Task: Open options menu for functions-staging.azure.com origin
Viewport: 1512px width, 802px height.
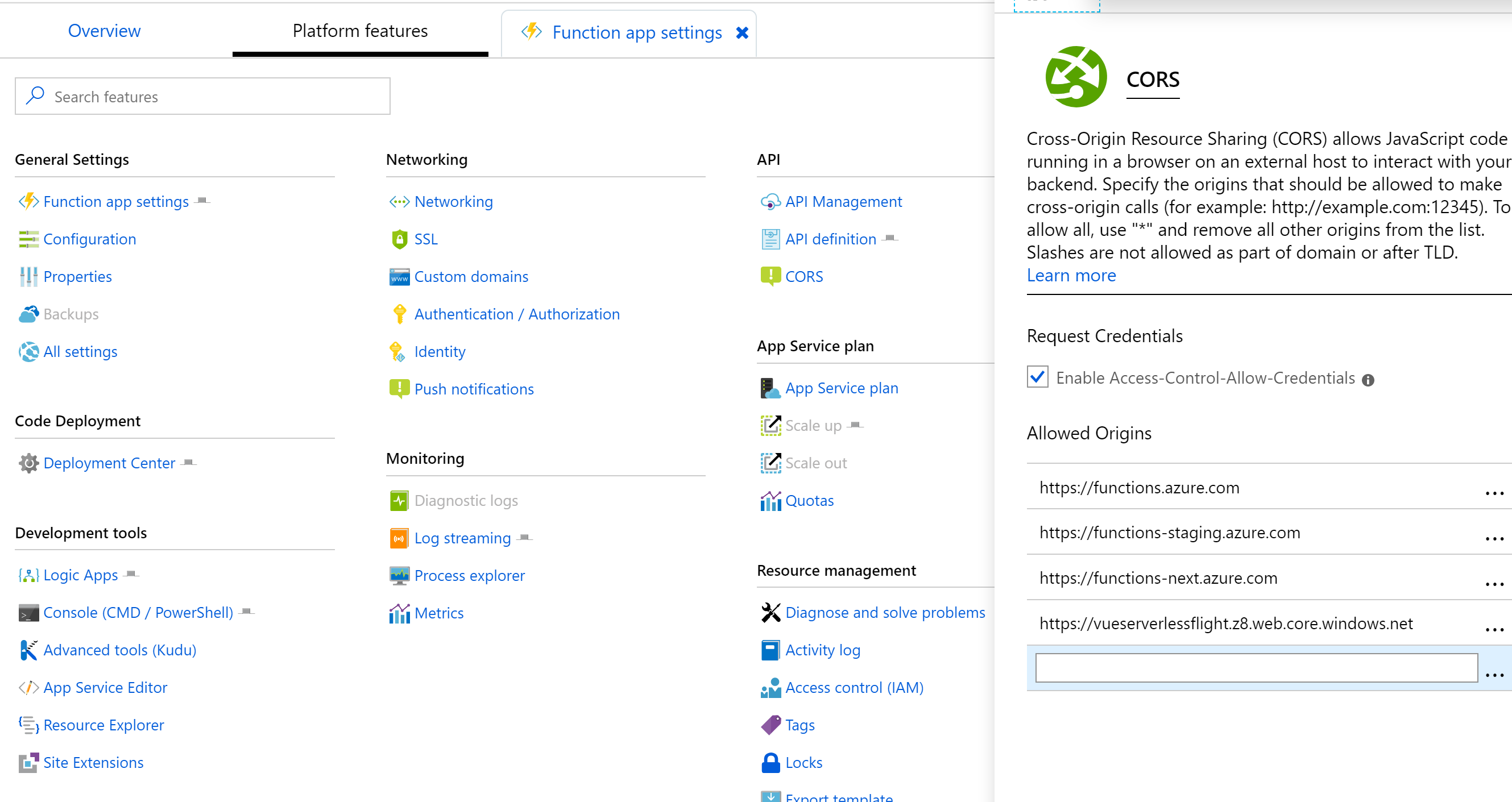Action: pyautogui.click(x=1494, y=538)
